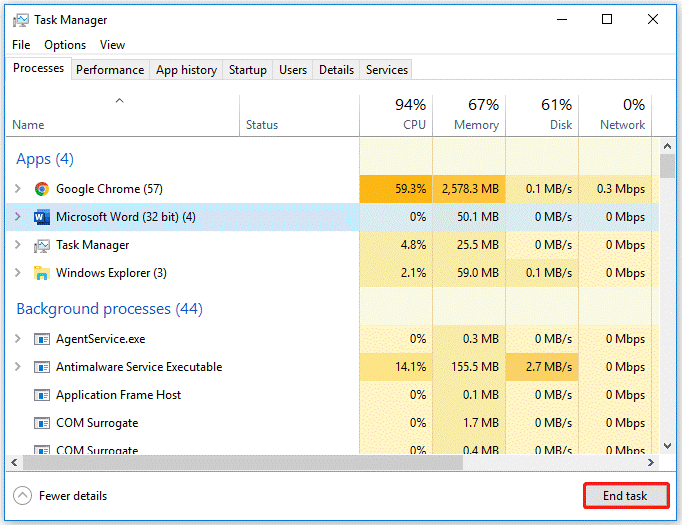Click the horizontal scrollbar left arrow
Image resolution: width=682 pixels, height=525 pixels.
click(x=14, y=462)
